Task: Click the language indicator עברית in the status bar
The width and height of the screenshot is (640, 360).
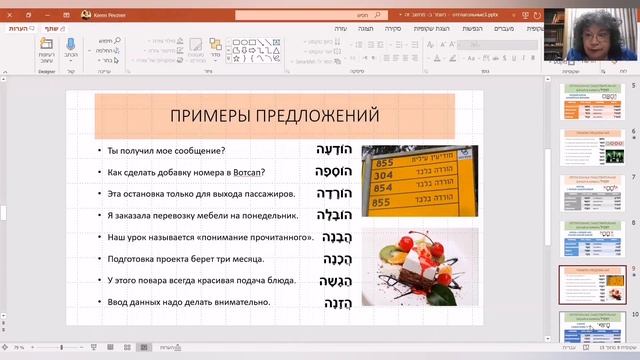Action: click(x=569, y=347)
